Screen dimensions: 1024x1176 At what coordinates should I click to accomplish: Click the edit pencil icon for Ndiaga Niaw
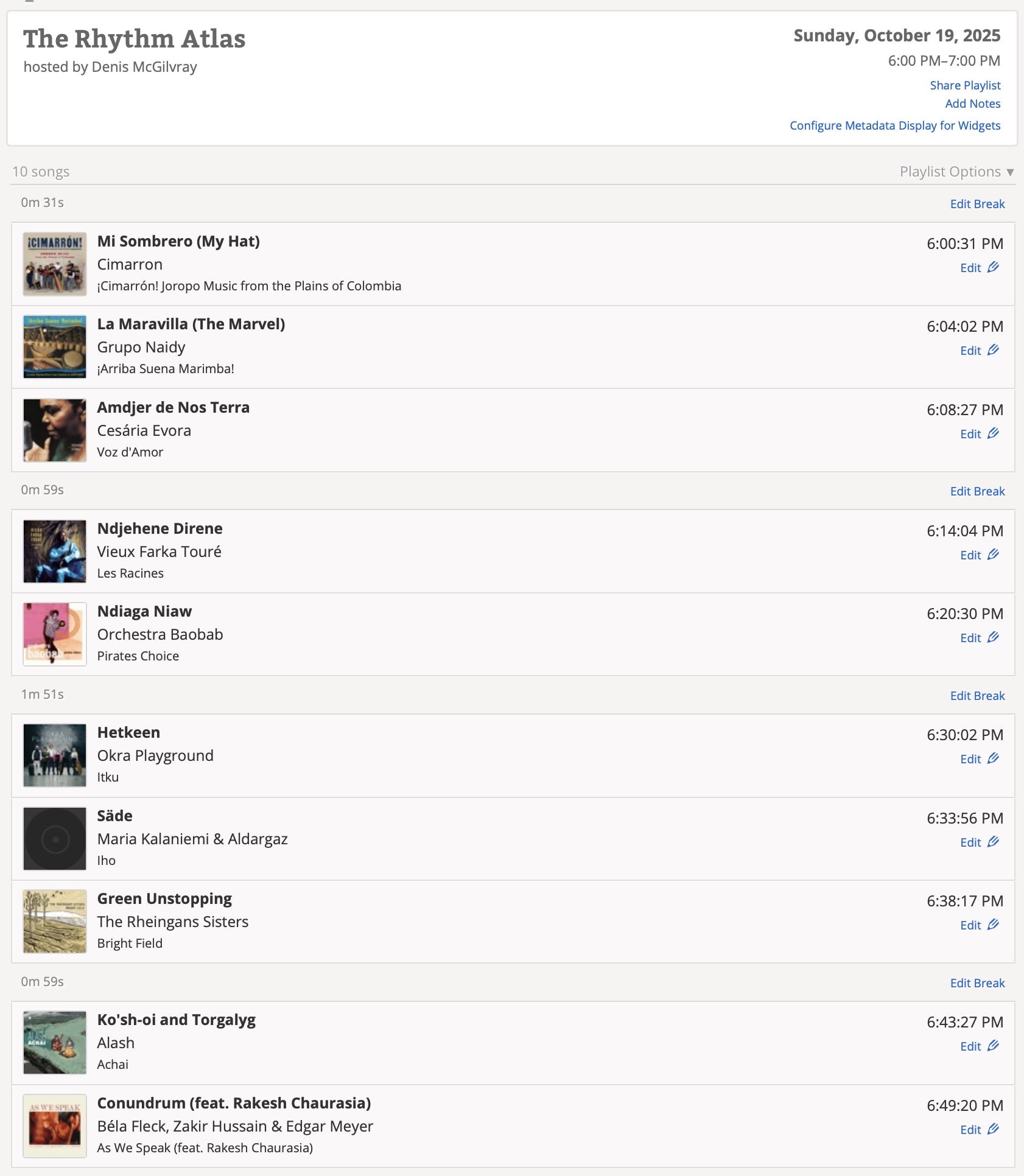click(993, 637)
